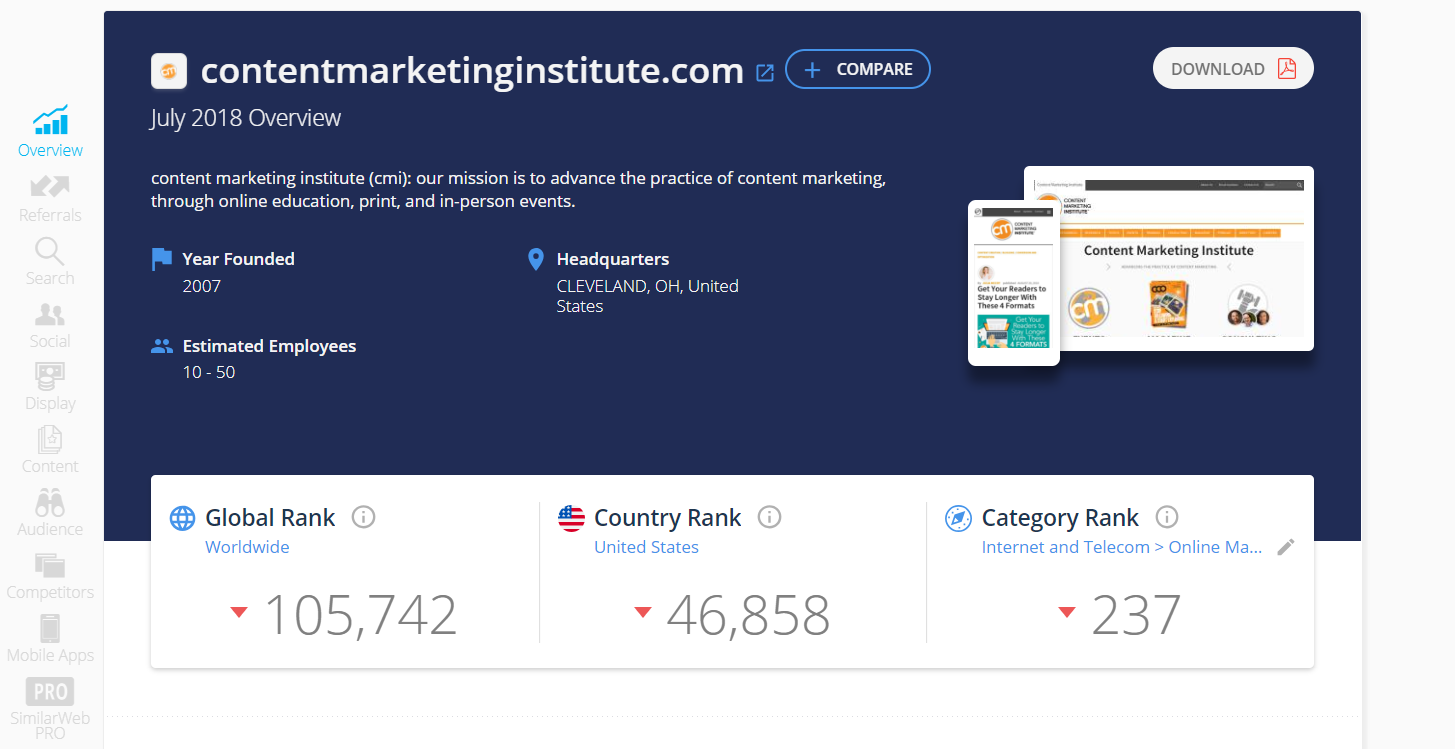Click the United States country link

(x=646, y=547)
